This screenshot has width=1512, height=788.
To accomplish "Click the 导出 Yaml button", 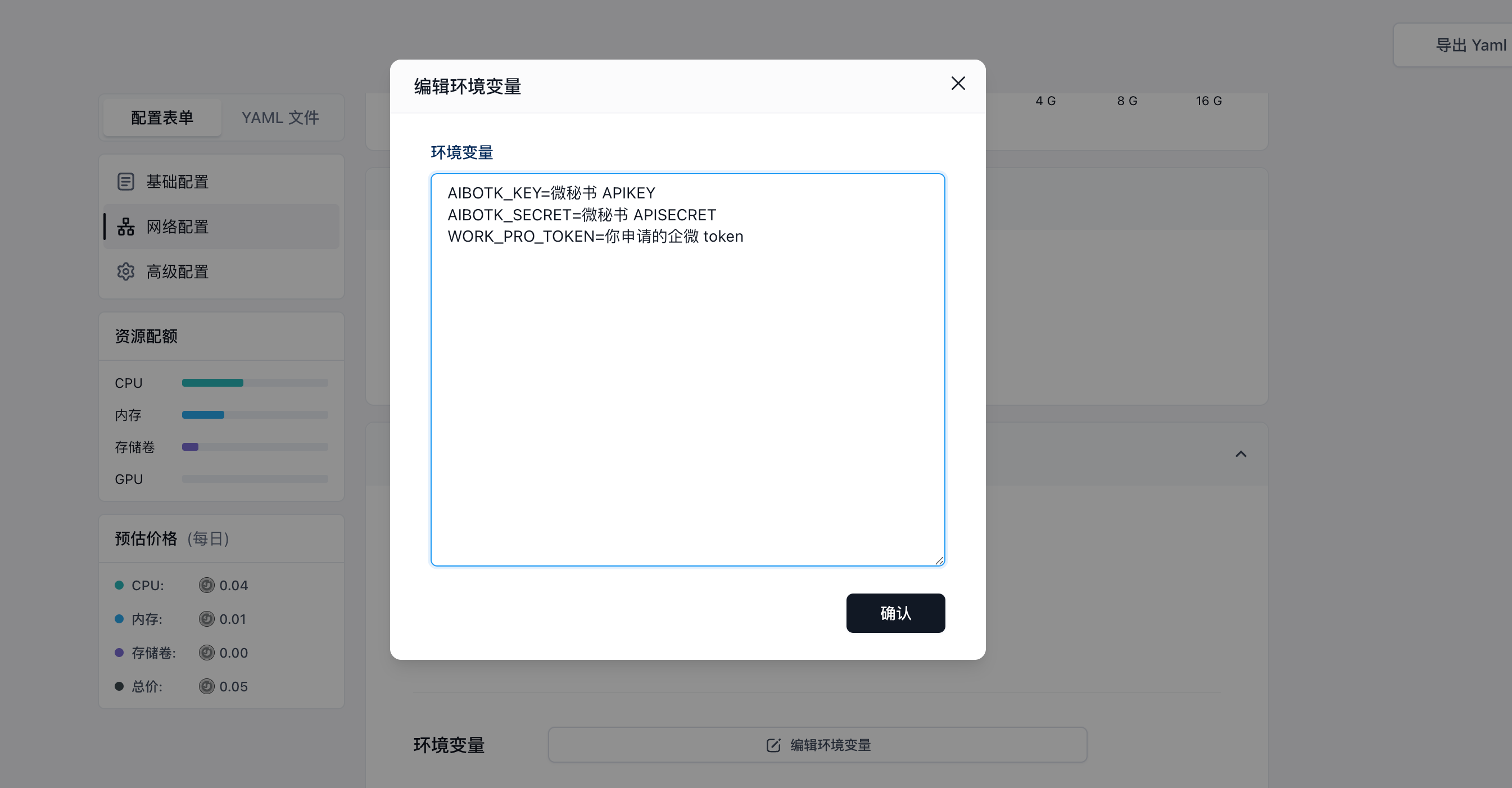I will [1468, 45].
